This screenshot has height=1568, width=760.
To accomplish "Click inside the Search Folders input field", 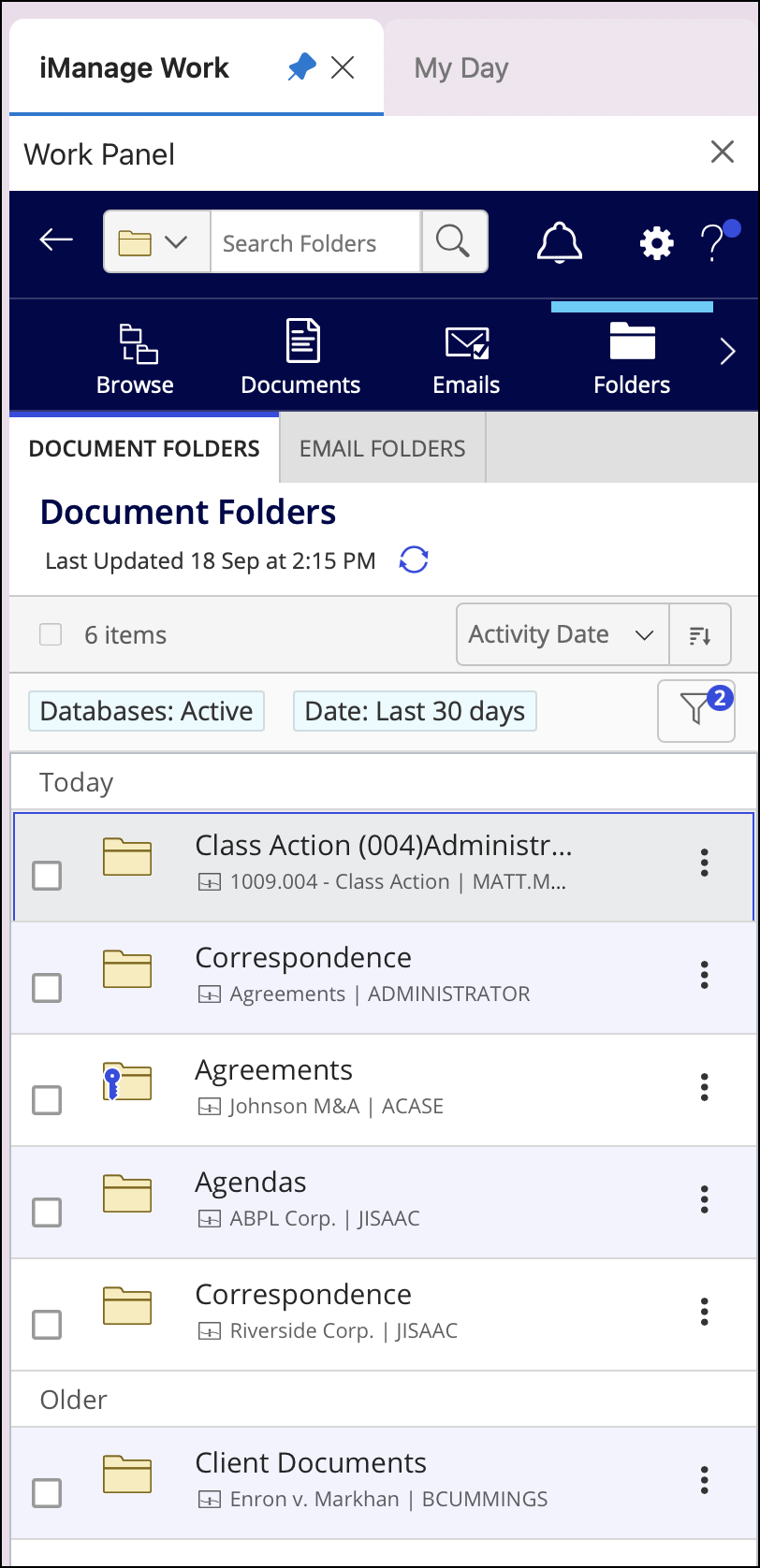I will [315, 241].
